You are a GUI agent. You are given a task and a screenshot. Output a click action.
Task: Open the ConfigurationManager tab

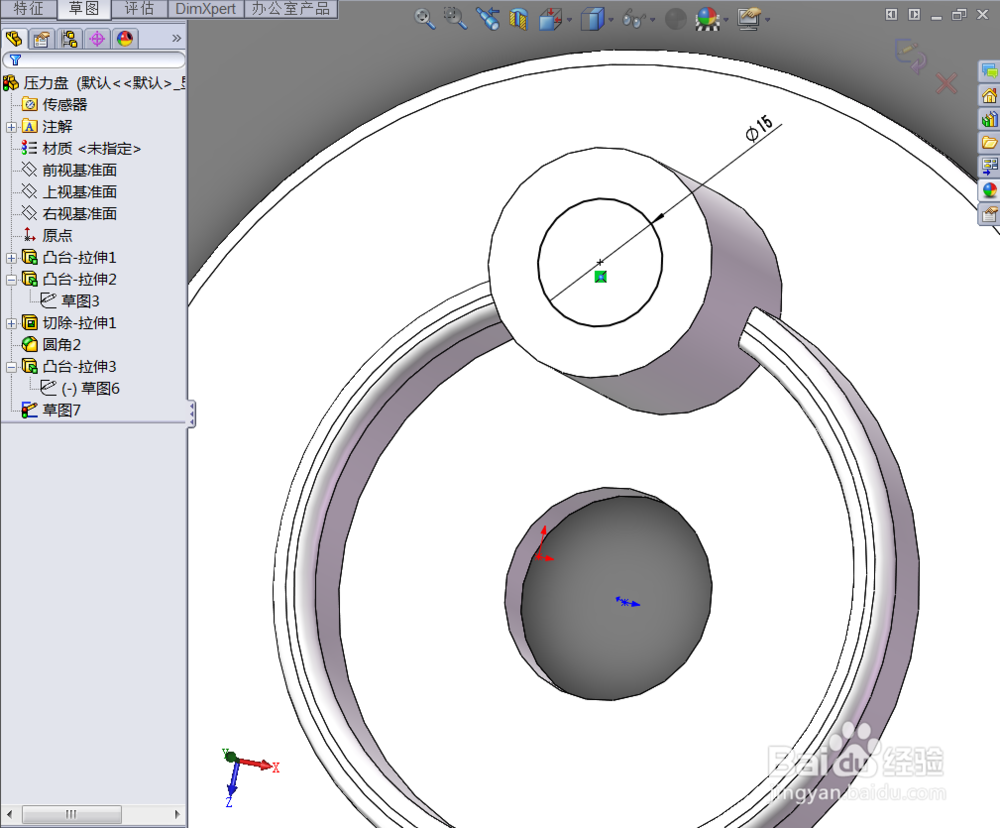click(x=69, y=39)
